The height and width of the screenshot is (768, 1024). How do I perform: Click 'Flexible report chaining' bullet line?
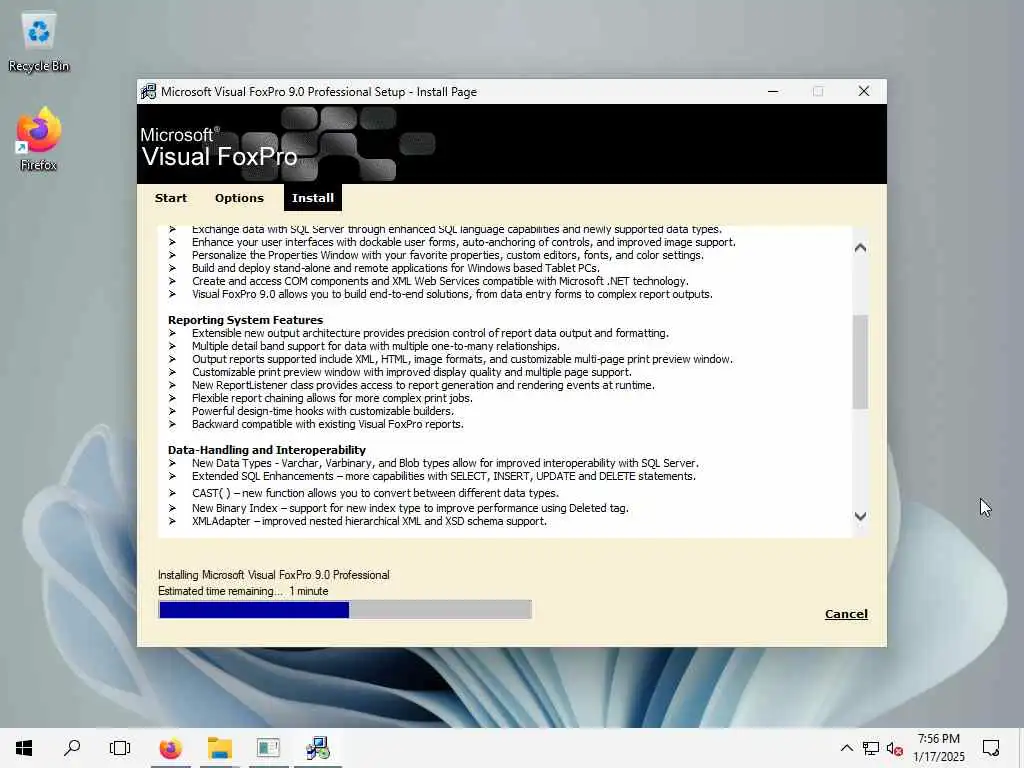point(332,398)
